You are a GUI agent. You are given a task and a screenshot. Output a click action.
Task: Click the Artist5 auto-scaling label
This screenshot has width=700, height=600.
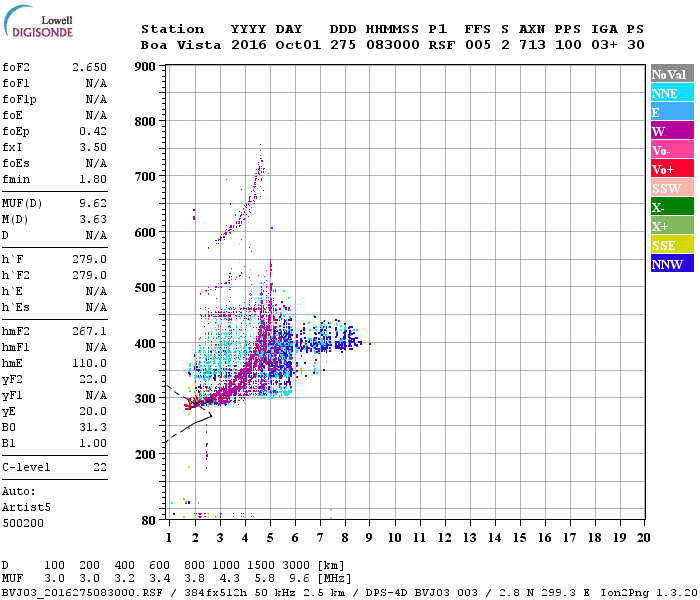[26, 508]
